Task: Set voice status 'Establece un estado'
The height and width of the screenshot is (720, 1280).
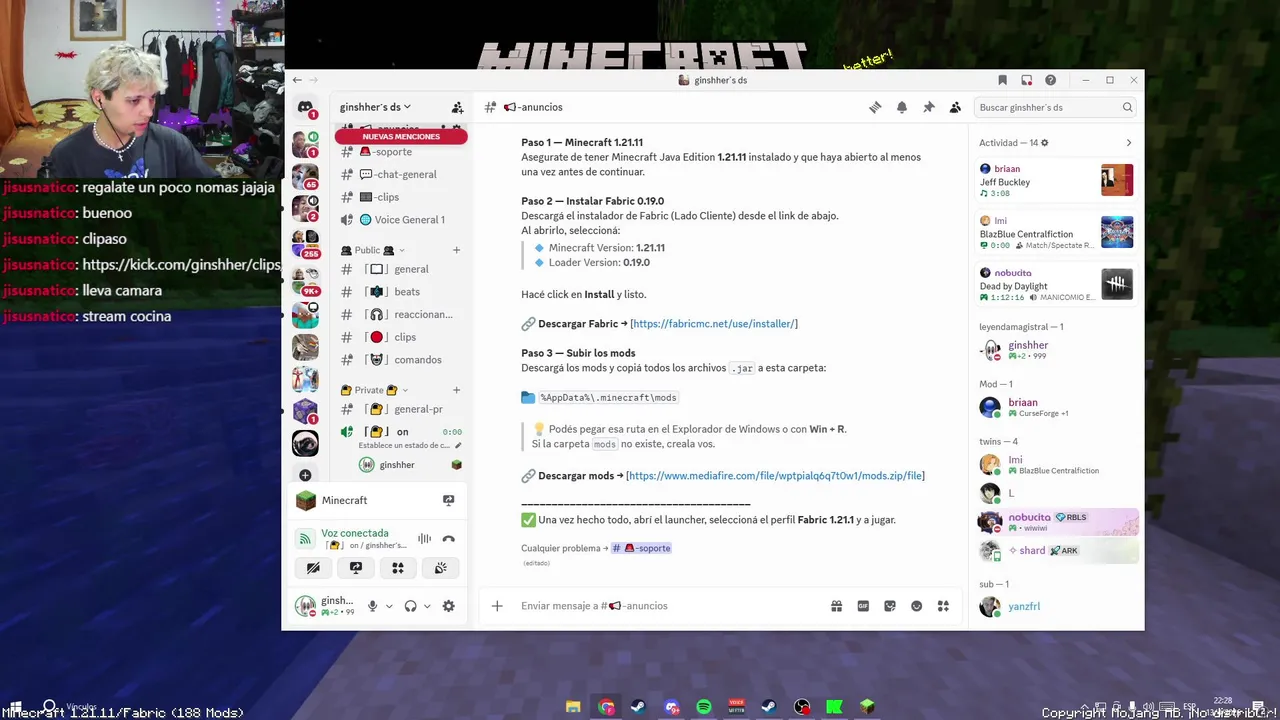Action: 410,446
